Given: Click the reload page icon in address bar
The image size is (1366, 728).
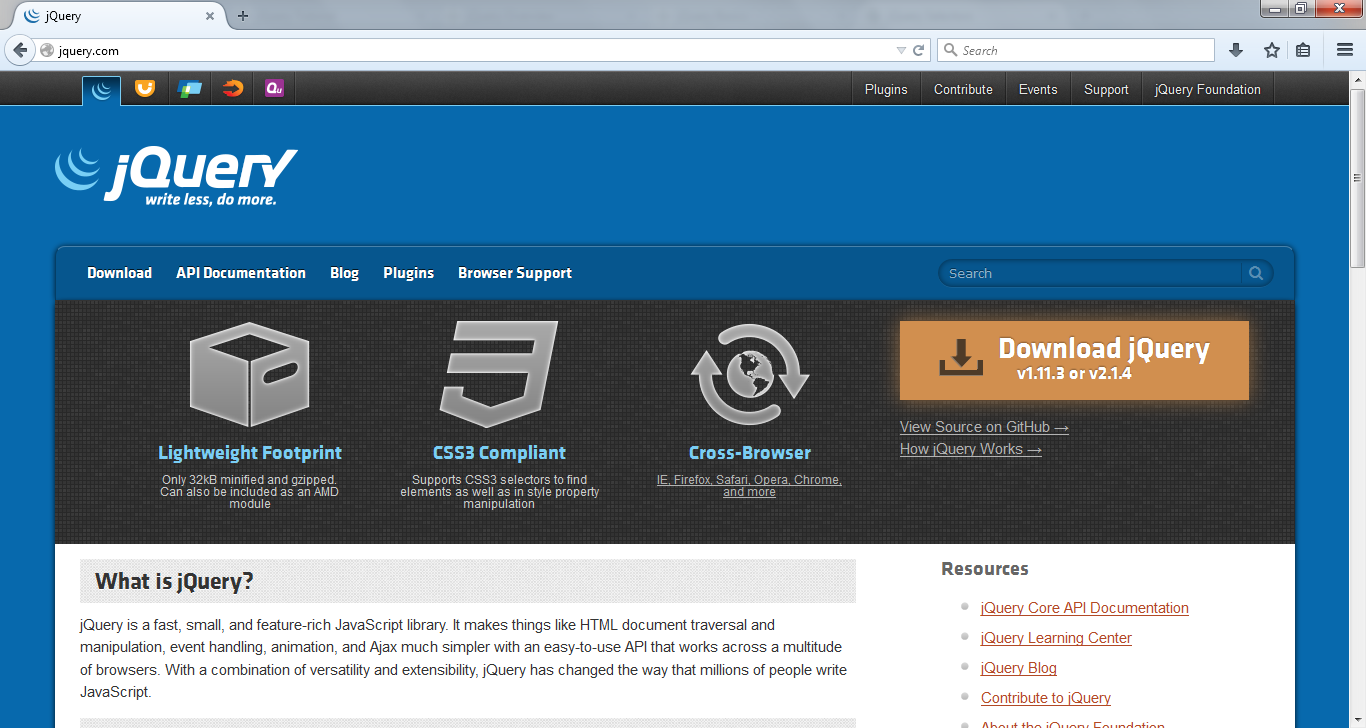Looking at the screenshot, I should point(918,50).
